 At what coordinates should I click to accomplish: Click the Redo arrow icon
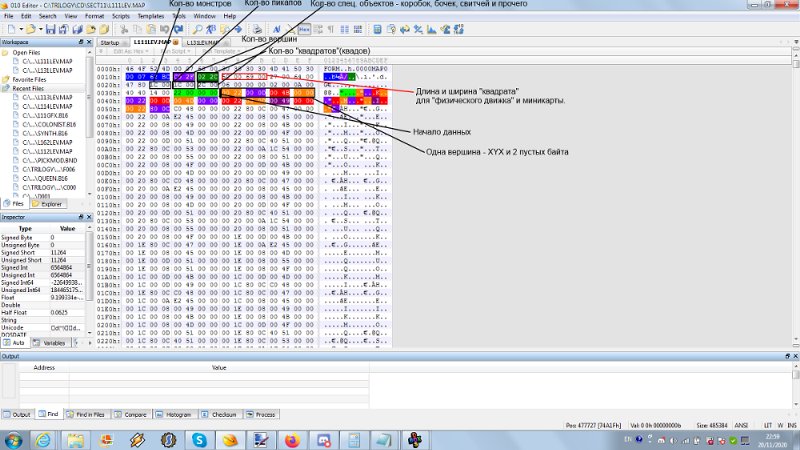pos(178,30)
